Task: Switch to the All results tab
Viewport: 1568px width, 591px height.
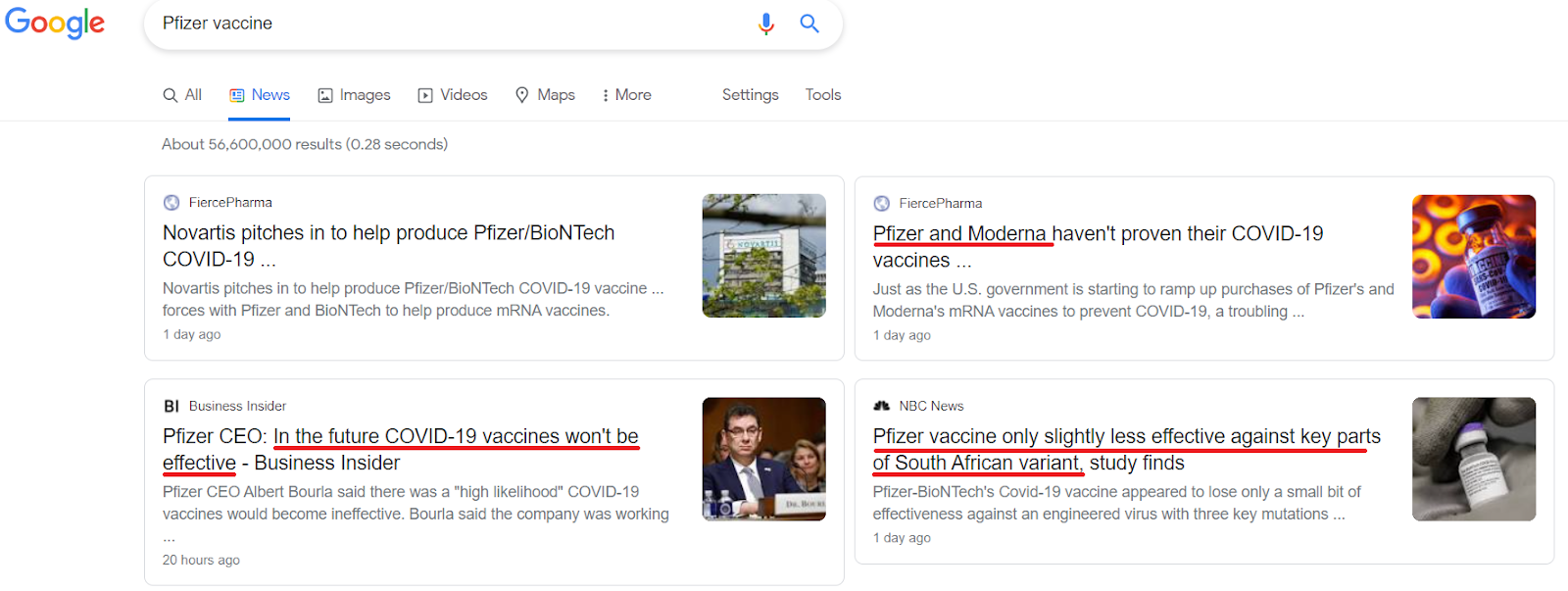Action: click(182, 95)
